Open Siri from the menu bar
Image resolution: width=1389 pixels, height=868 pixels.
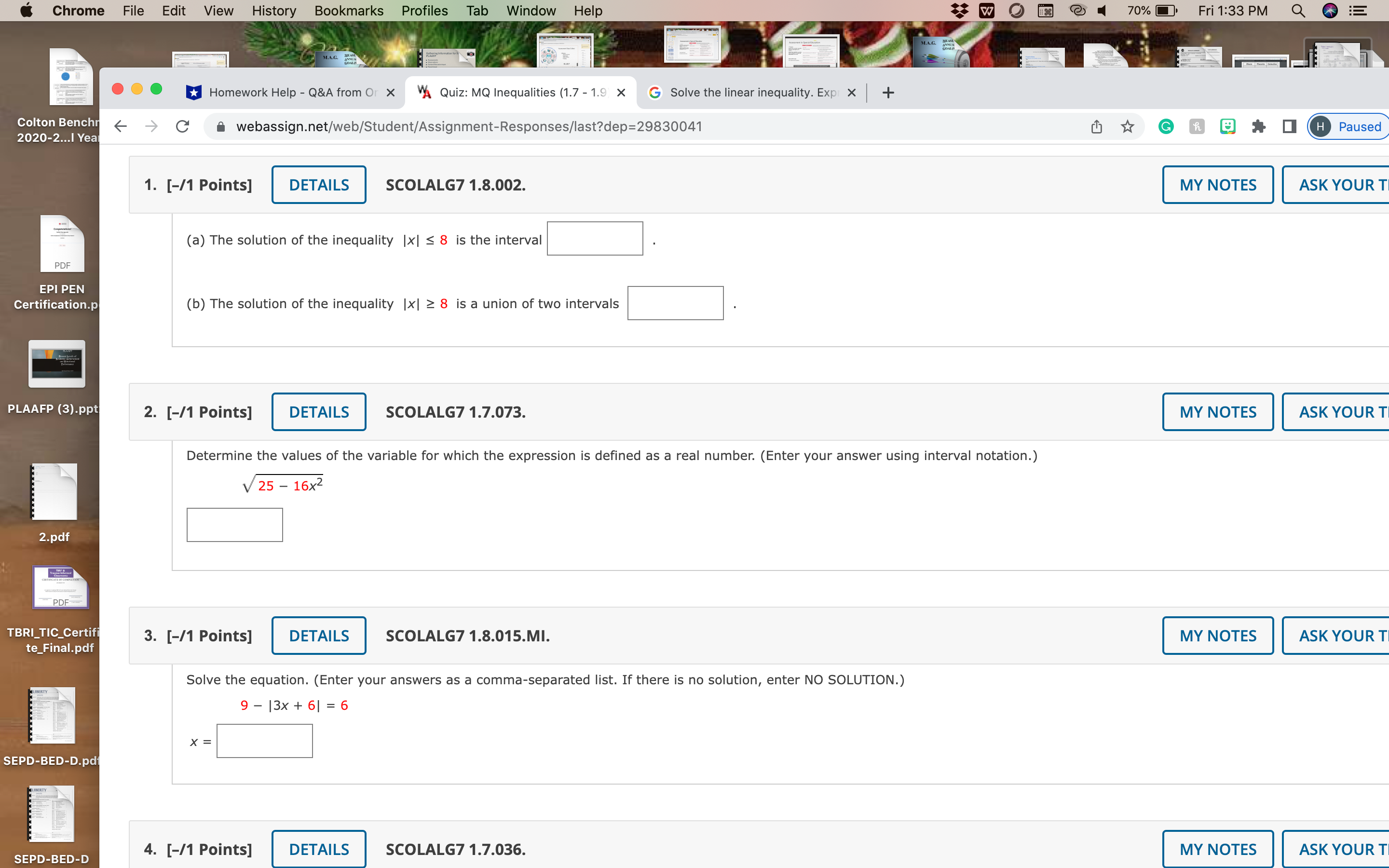(1330, 10)
